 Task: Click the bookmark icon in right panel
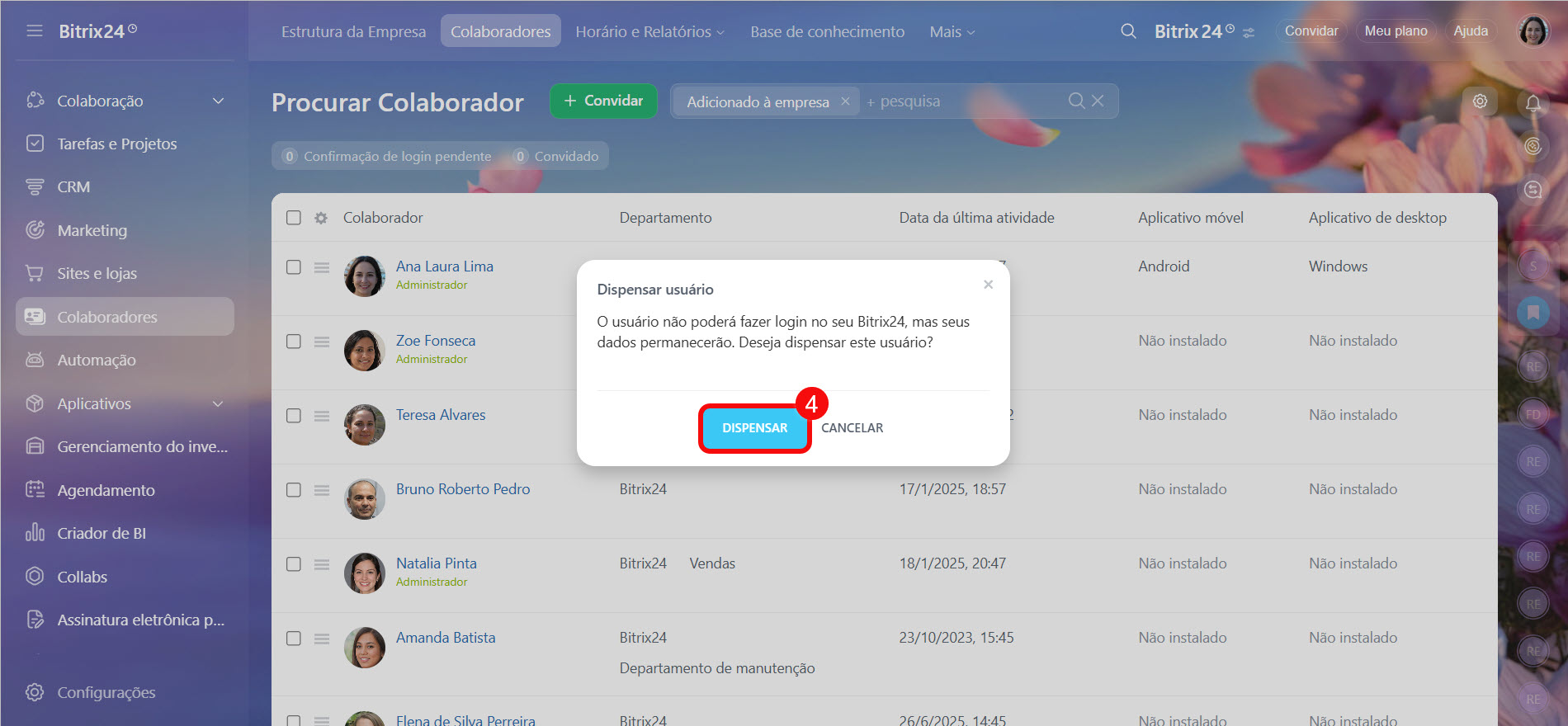1533,312
